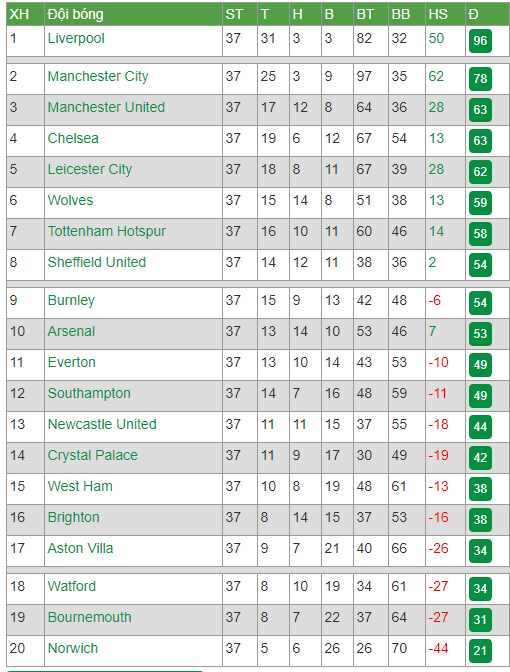Open the Burnley team link
510x672 pixels.
71,300
